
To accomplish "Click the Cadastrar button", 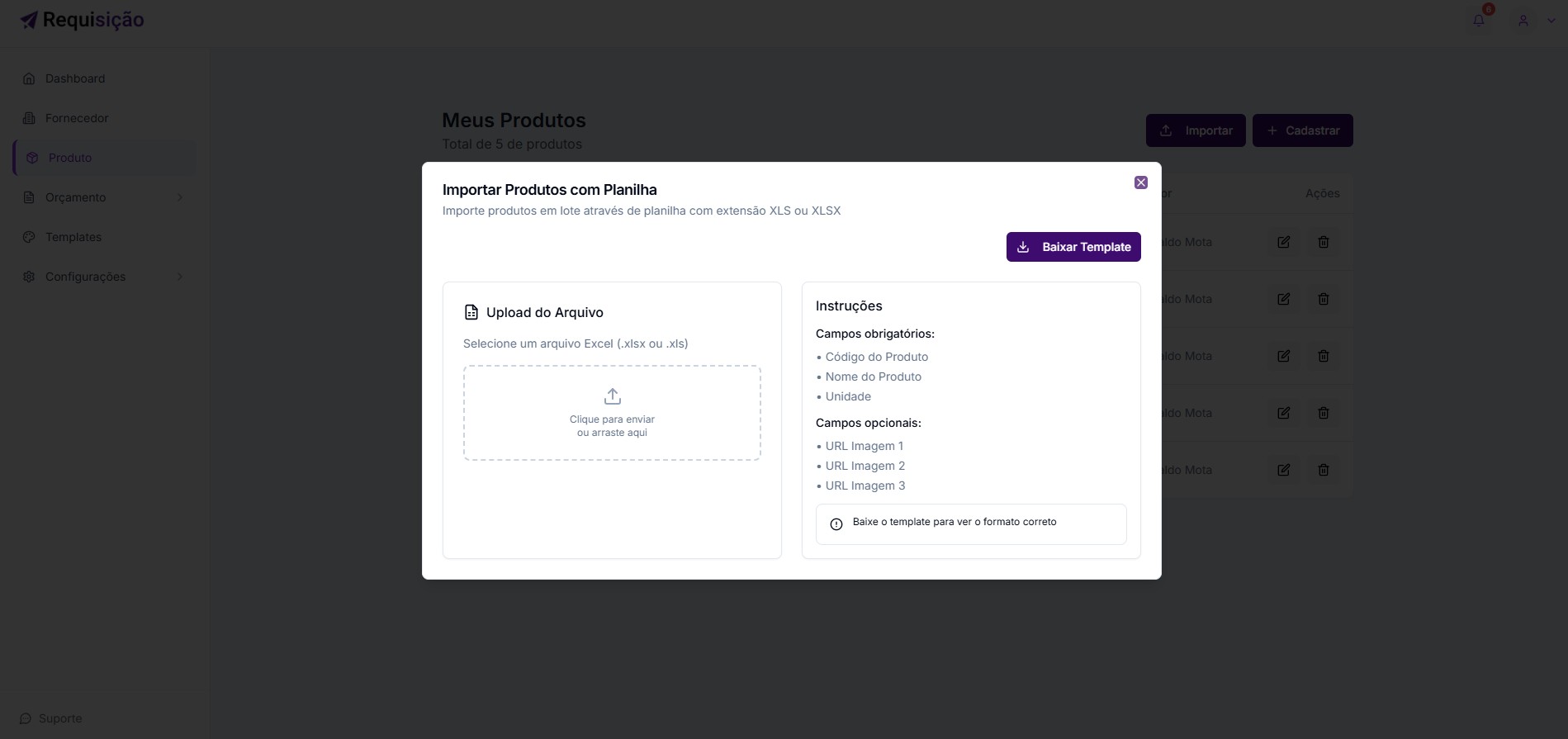I will (x=1302, y=130).
